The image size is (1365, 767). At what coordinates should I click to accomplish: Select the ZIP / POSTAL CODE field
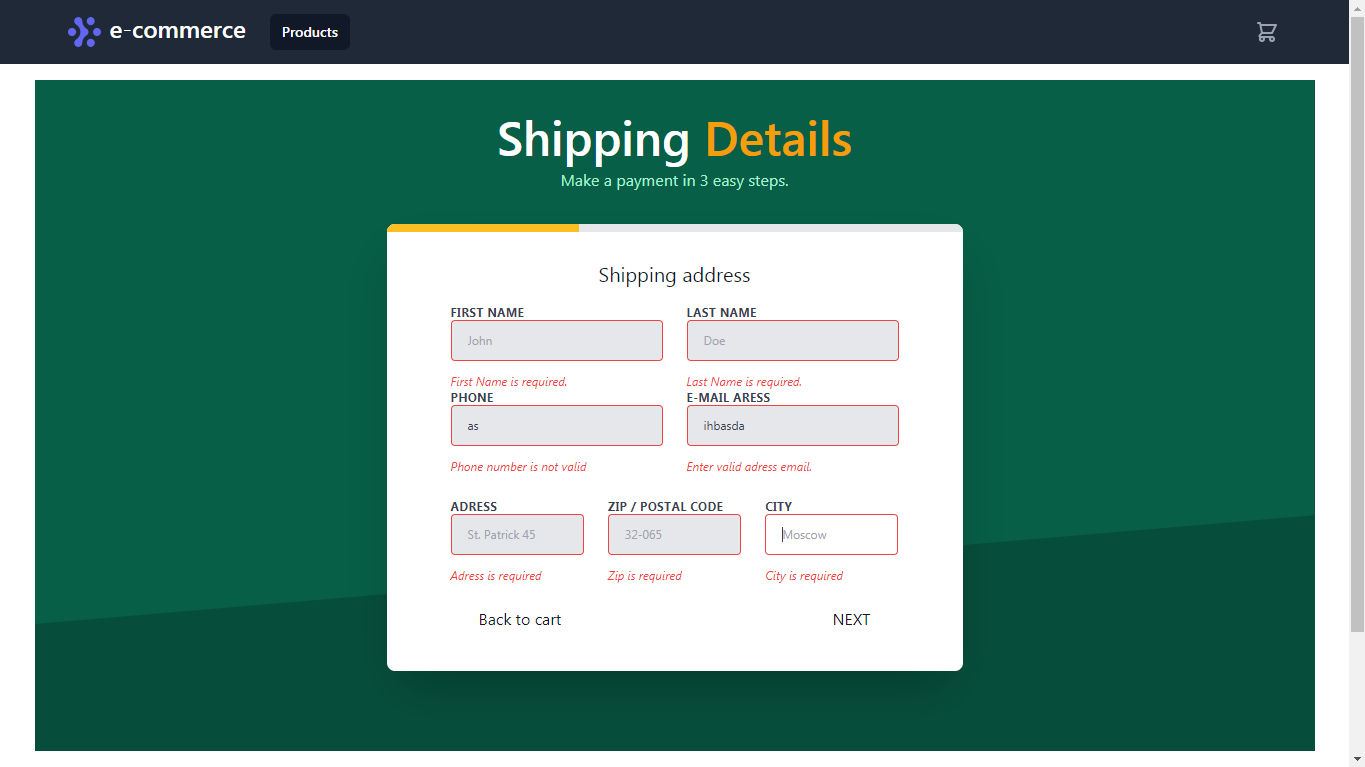click(x=674, y=534)
